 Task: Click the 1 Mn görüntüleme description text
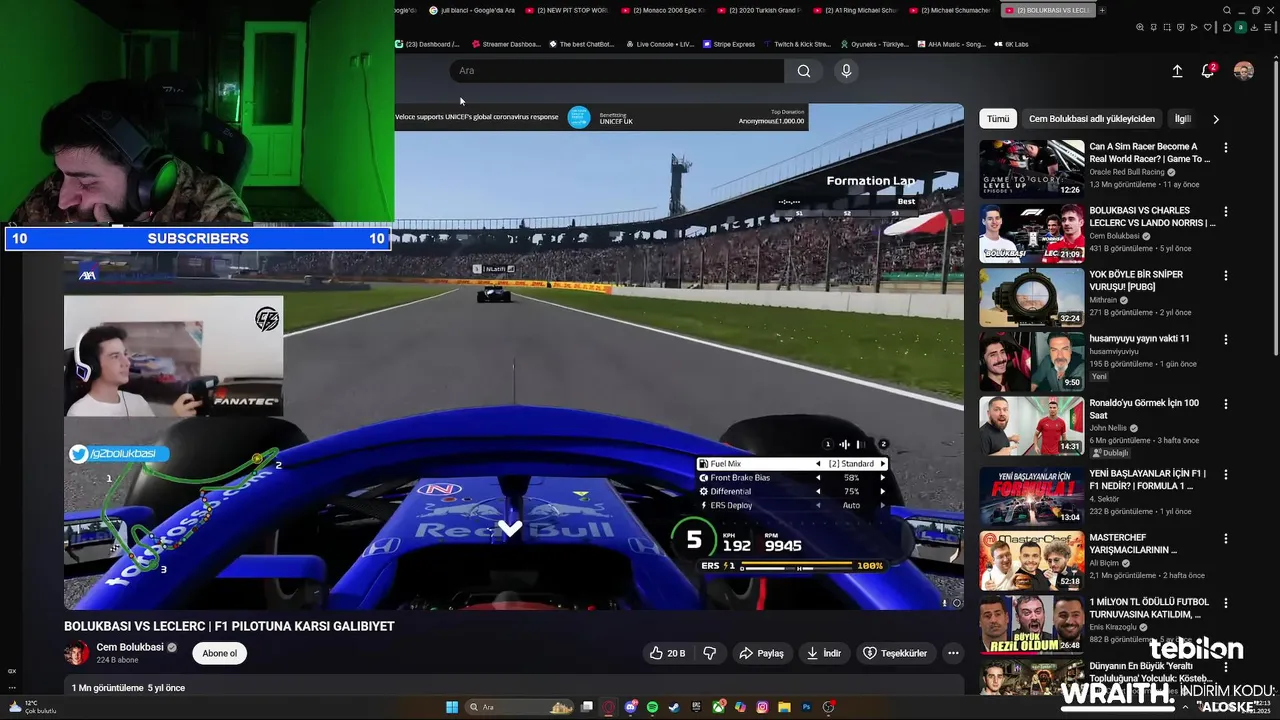[x=128, y=688]
